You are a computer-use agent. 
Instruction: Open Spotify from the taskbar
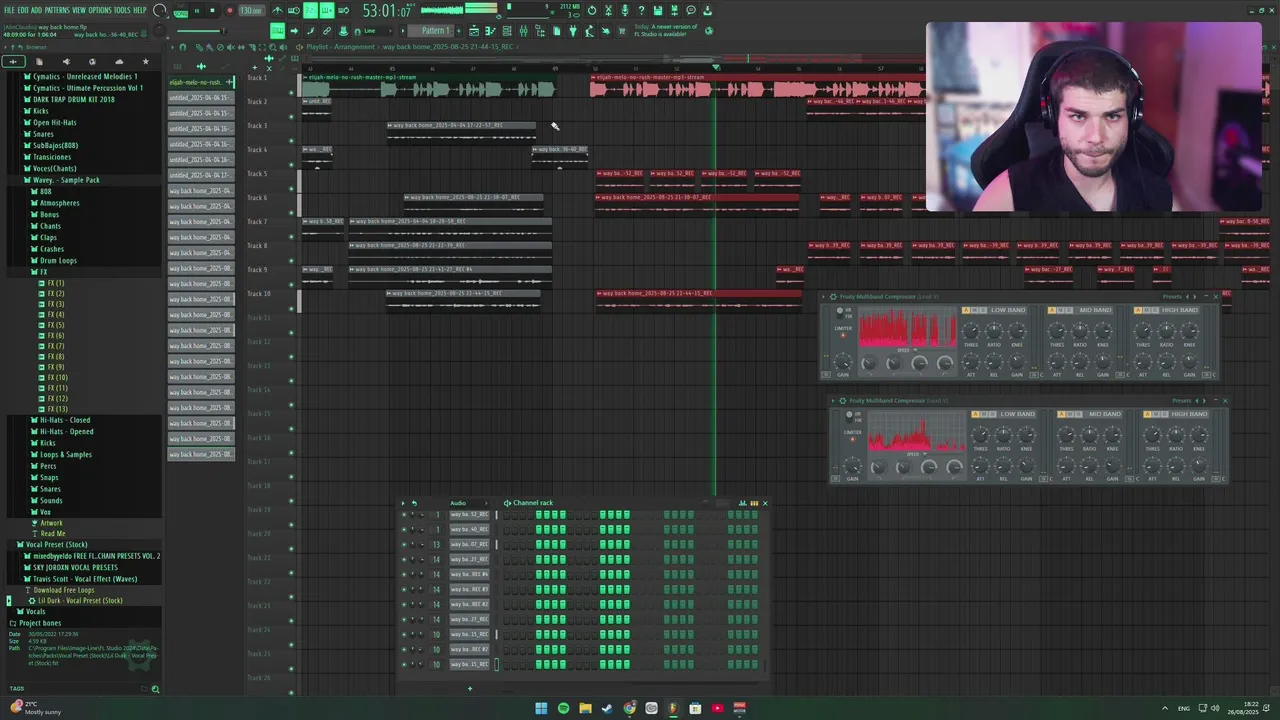tap(563, 708)
